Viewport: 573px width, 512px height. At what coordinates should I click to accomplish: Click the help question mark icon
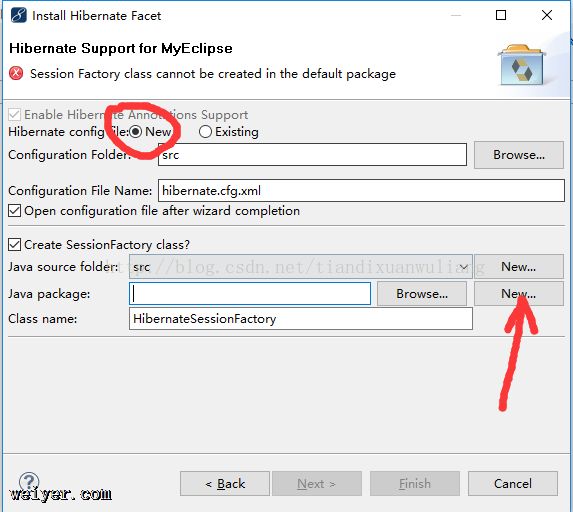coord(29,482)
